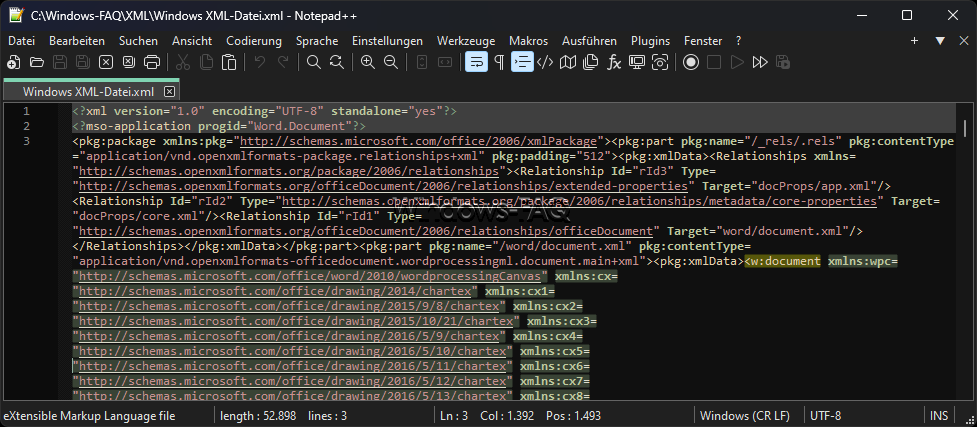This screenshot has width=977, height=427.
Task: Open the Document List icon
Action: [591, 62]
